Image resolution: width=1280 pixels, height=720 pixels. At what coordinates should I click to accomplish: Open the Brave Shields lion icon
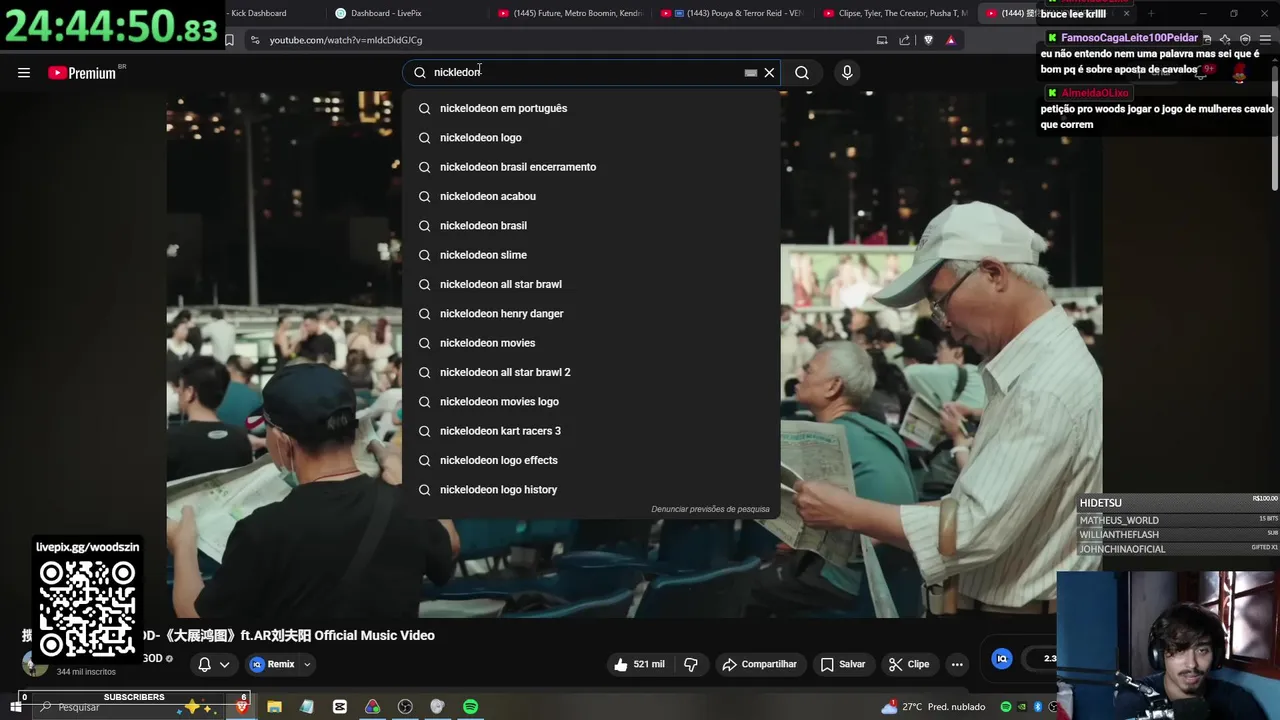point(928,40)
